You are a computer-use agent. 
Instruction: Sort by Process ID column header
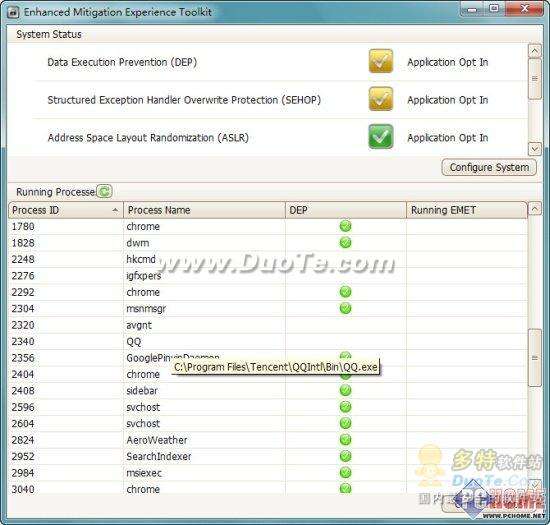point(66,210)
